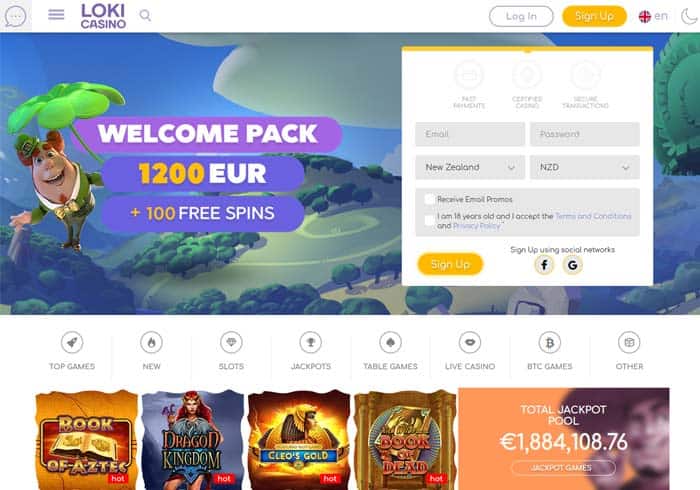Click into the Email input field
The width and height of the screenshot is (700, 490).
point(470,134)
